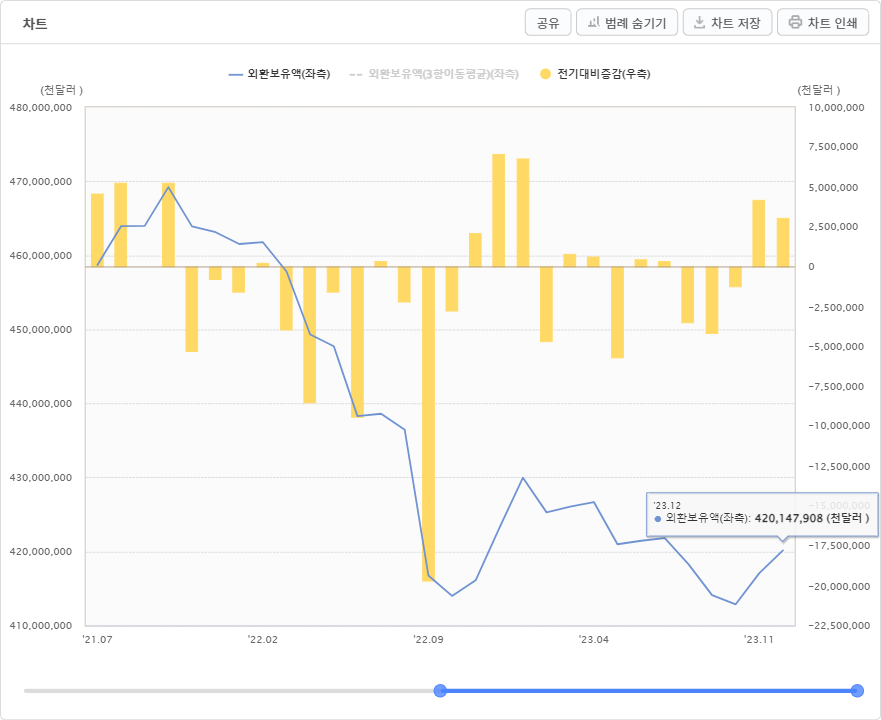
Task: Click the 차트 저장 save-chart button
Action: point(727,22)
